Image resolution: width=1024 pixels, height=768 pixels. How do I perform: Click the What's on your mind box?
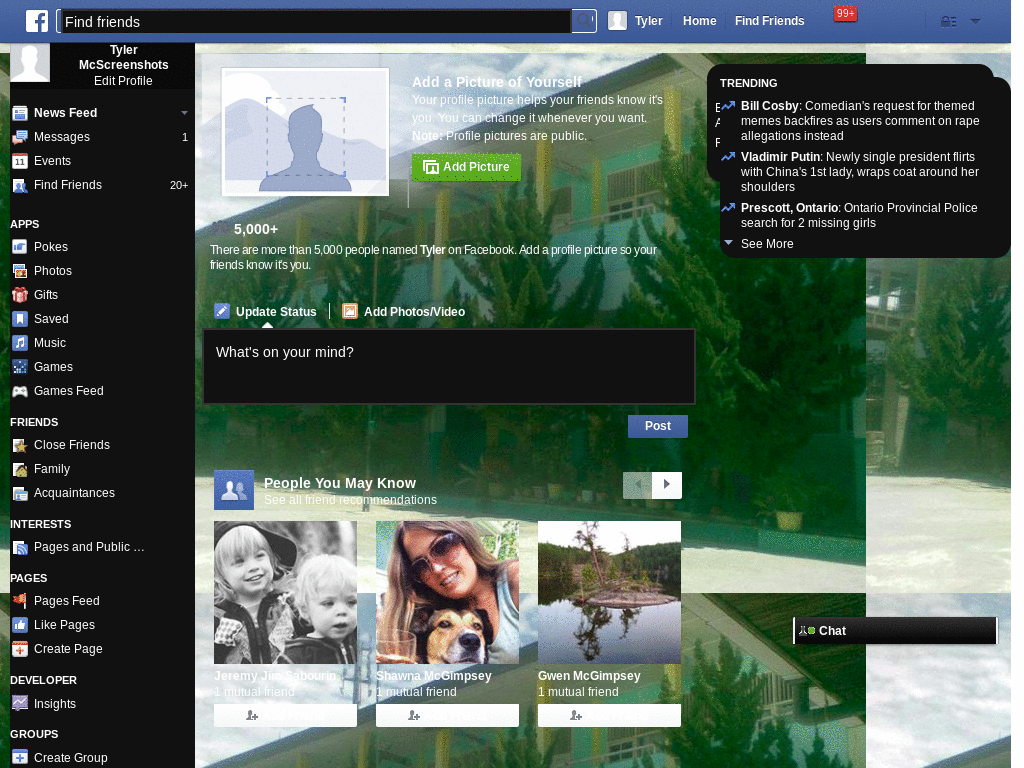[x=449, y=366]
